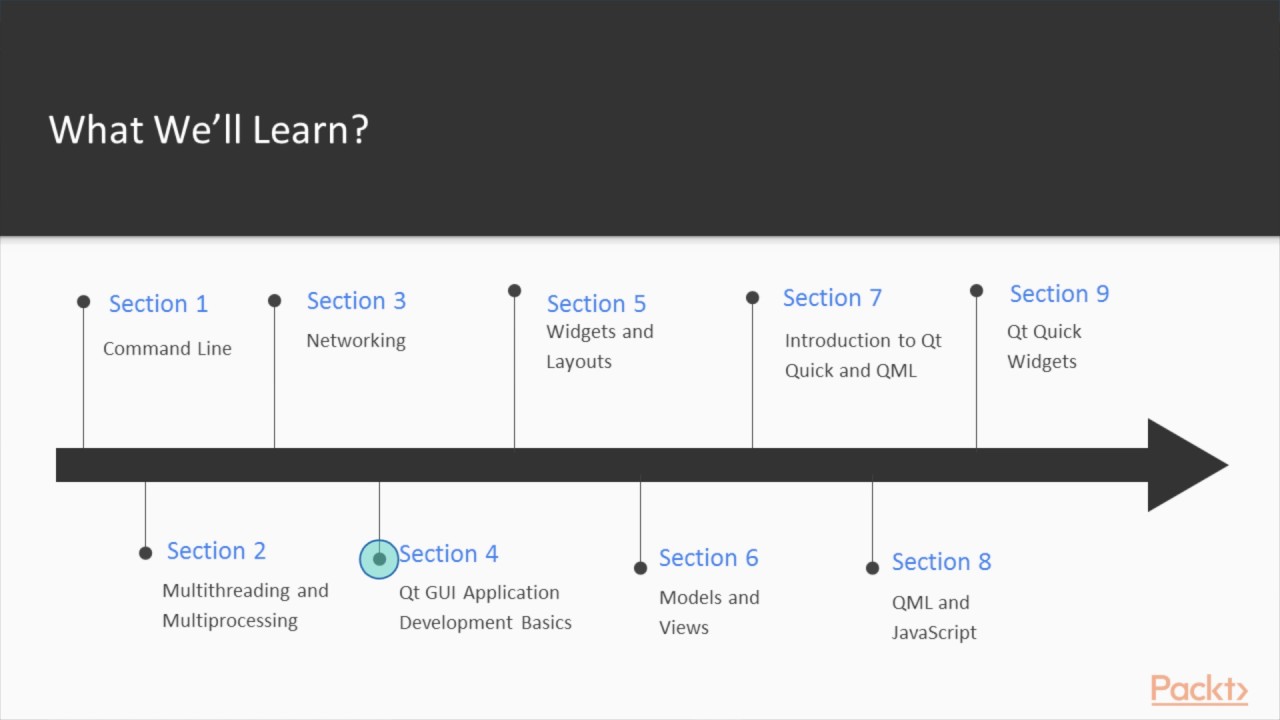The width and height of the screenshot is (1280, 720).
Task: Click the Section 6 timeline dot
Action: coord(640,568)
